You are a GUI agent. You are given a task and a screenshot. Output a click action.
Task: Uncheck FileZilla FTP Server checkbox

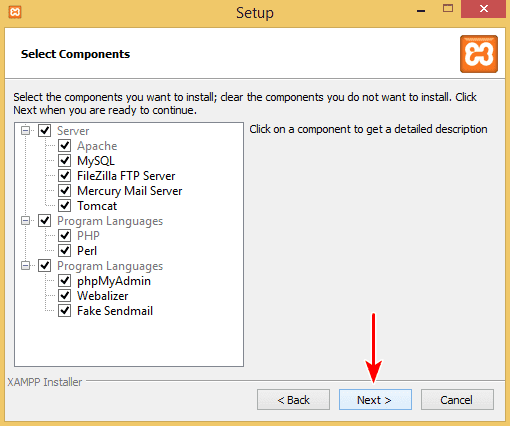pos(65,176)
